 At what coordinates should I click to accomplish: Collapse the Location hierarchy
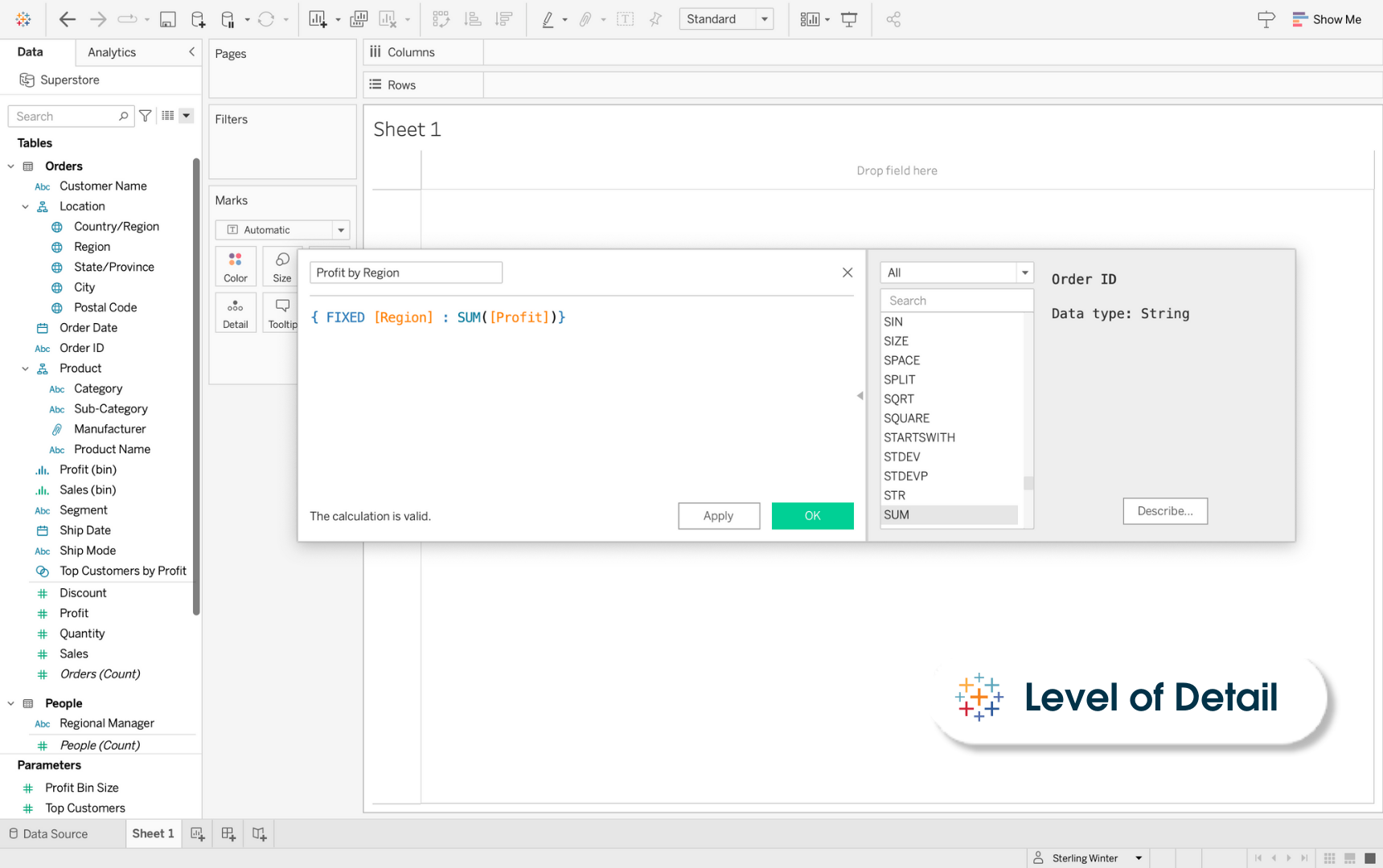[25, 206]
